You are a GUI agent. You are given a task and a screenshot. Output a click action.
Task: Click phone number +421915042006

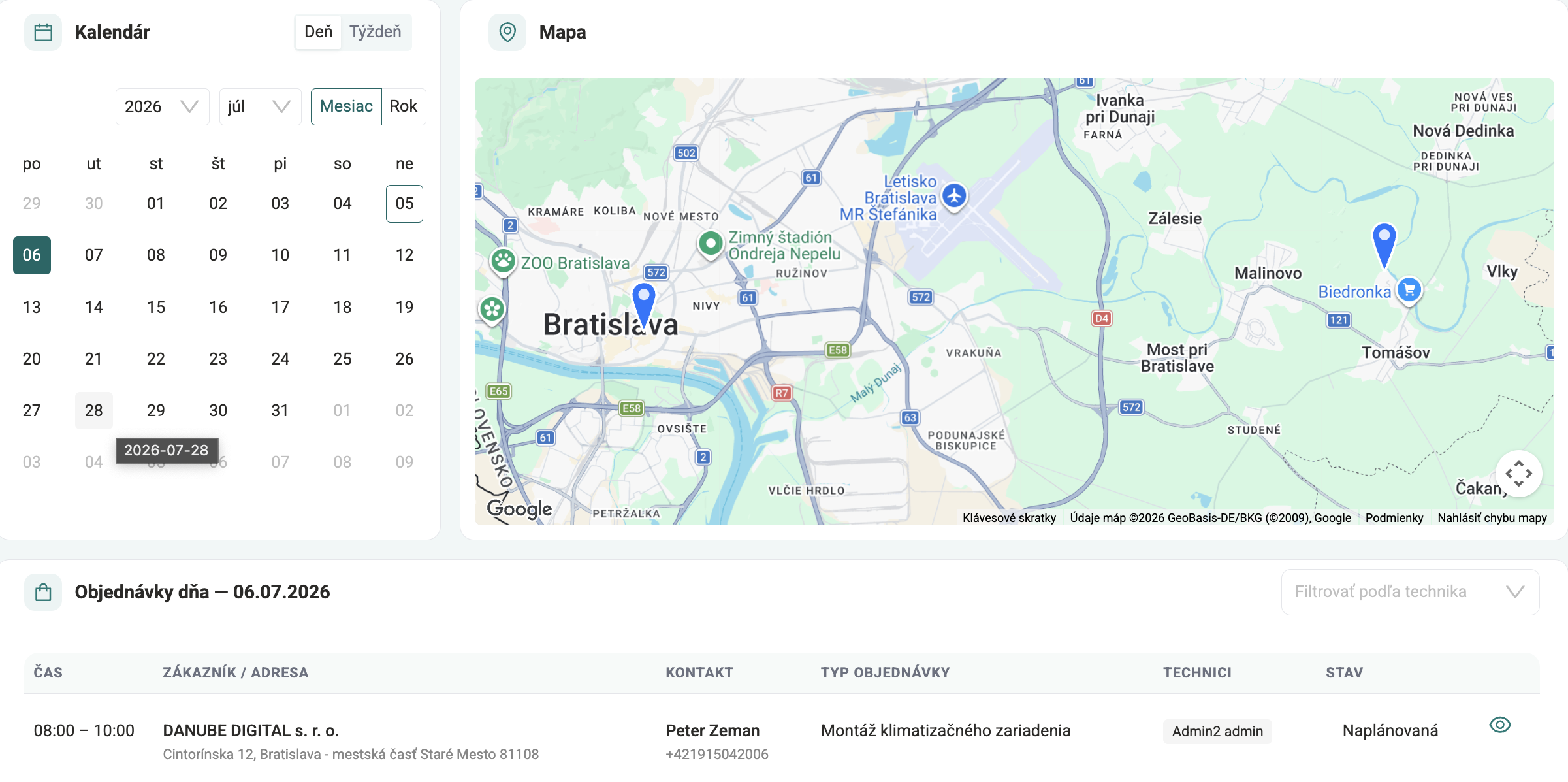tap(716, 755)
